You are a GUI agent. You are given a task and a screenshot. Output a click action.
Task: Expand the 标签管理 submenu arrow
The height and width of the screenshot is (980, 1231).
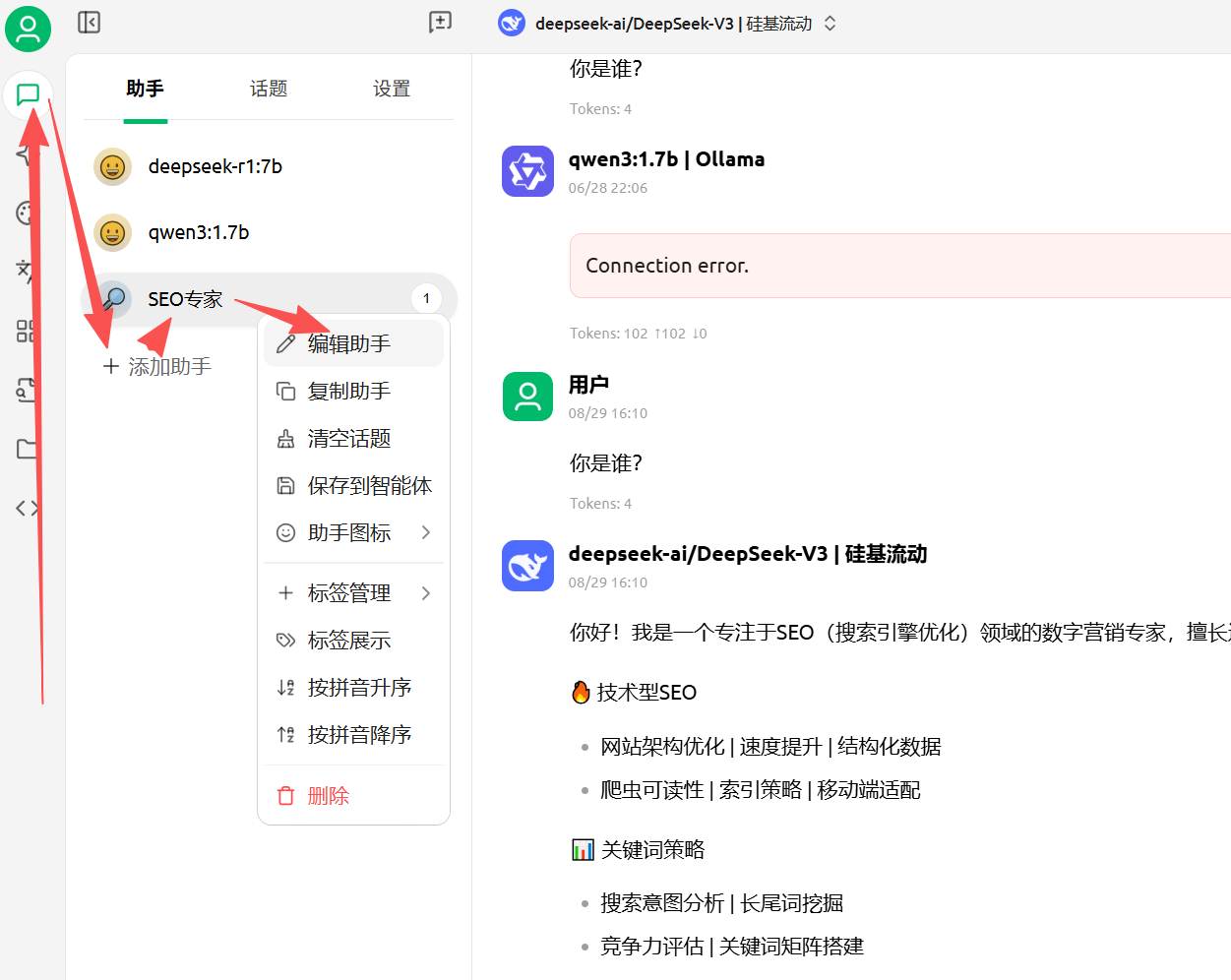click(426, 592)
